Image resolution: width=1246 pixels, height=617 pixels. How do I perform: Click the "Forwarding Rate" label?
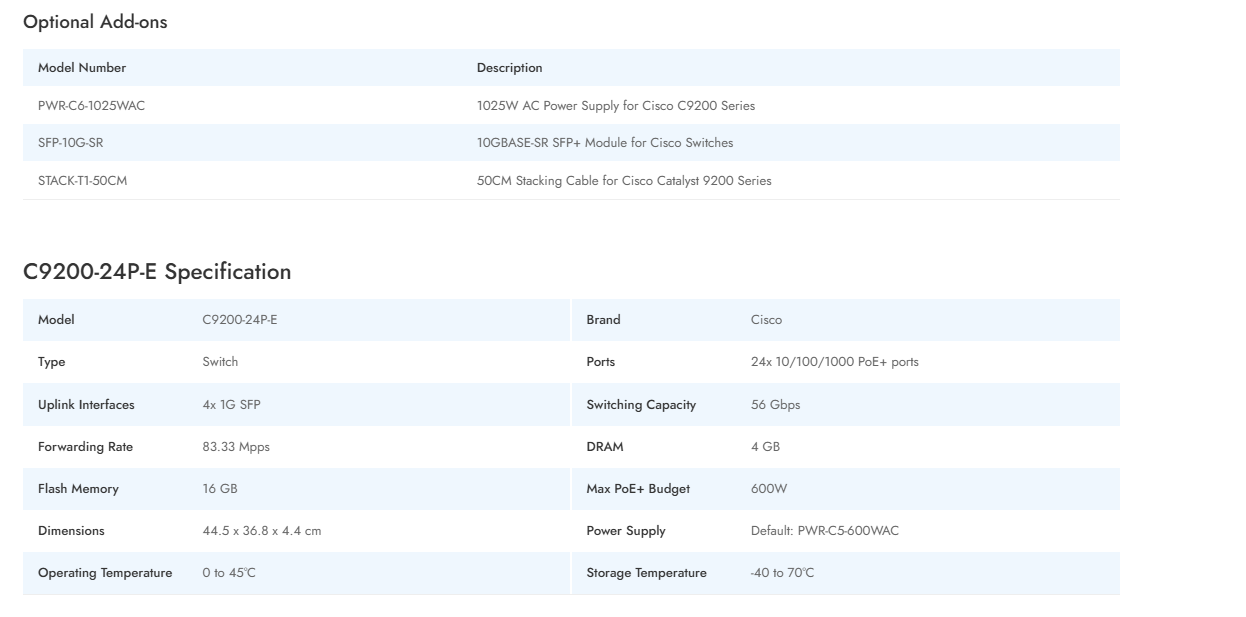85,447
